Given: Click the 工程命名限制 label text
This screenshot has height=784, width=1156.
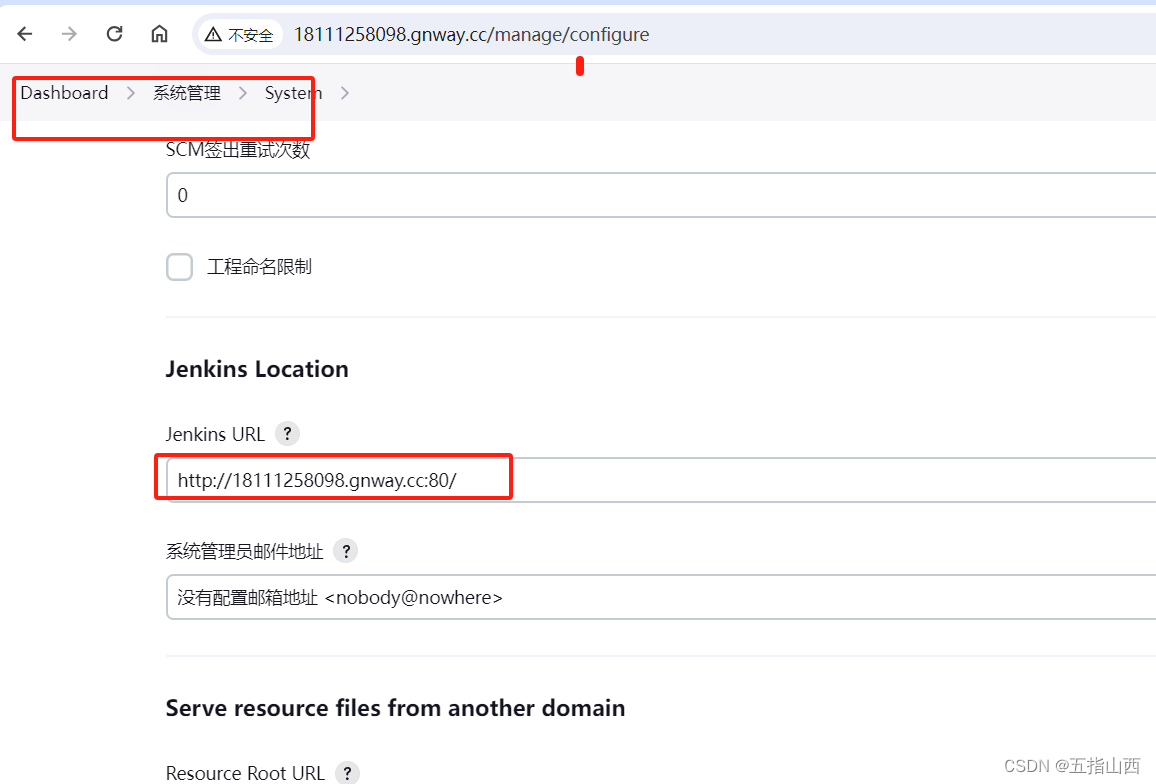Looking at the screenshot, I should click(x=259, y=267).
